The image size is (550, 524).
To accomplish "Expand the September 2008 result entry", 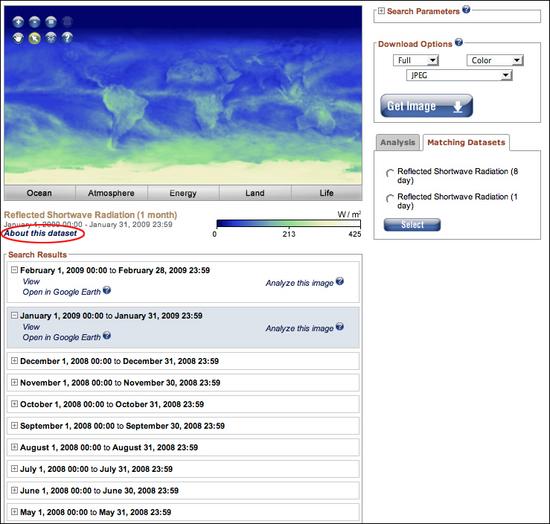I will (x=14, y=425).
